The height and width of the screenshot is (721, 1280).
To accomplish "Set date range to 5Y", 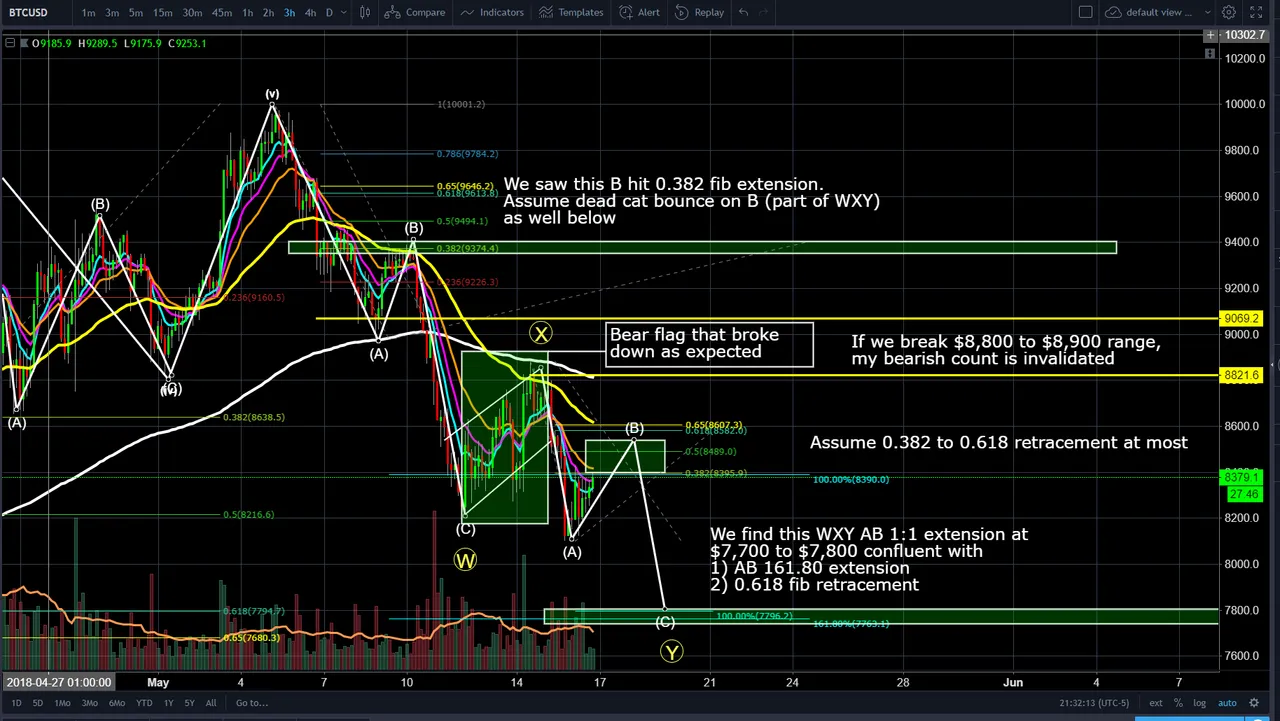I will [189, 703].
